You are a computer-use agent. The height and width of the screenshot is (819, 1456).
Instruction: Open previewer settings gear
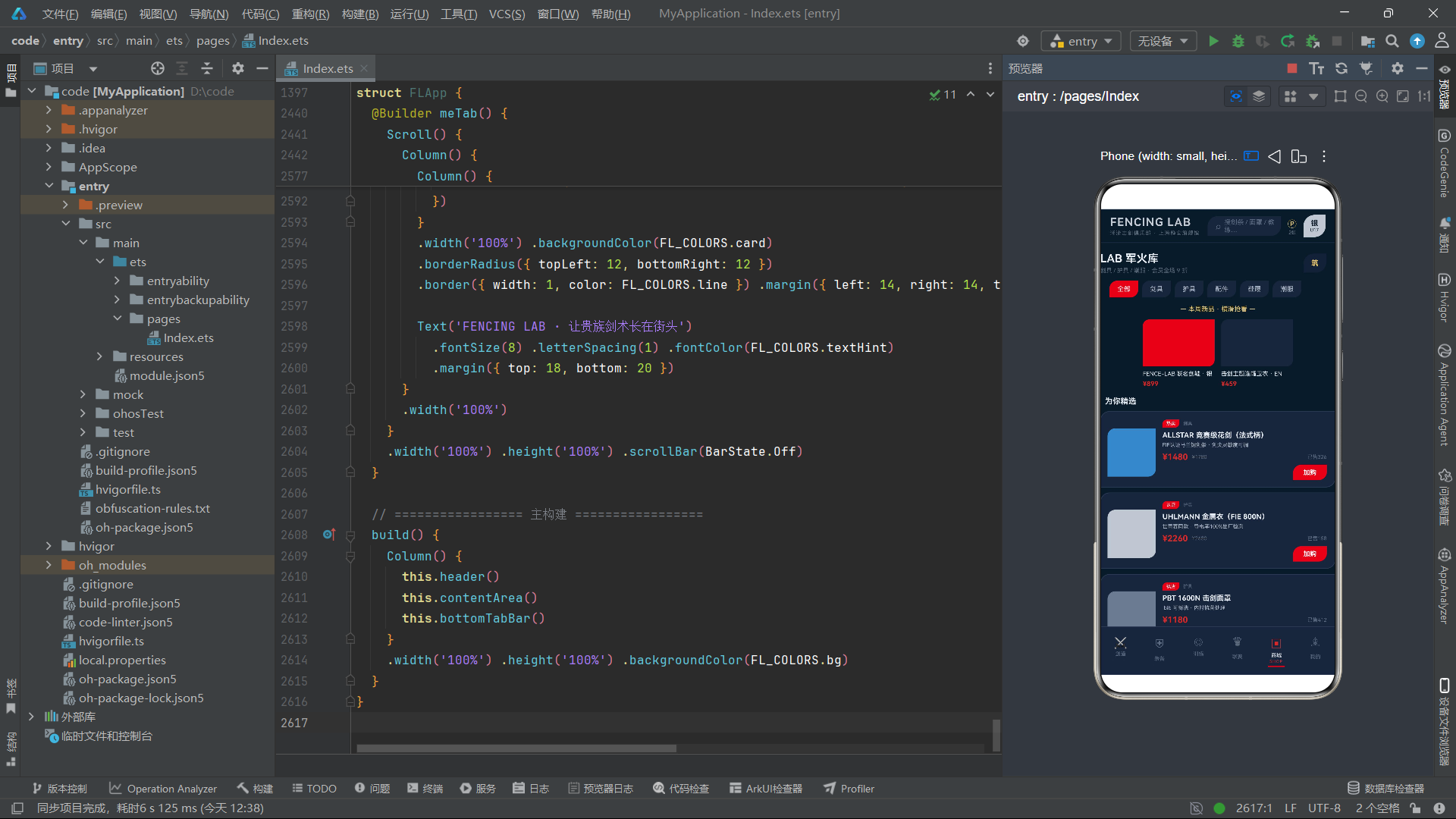[x=1398, y=68]
